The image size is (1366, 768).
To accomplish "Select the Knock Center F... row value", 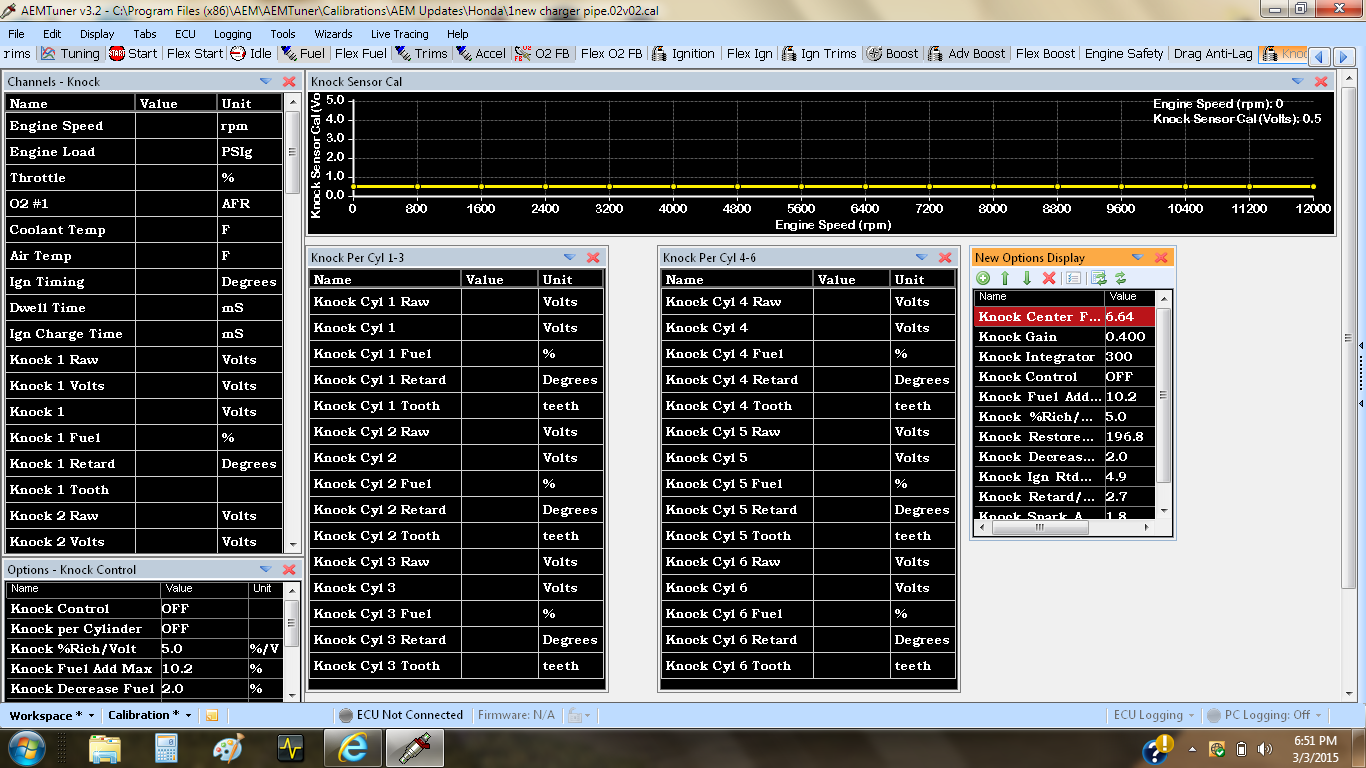I will click(x=1129, y=316).
